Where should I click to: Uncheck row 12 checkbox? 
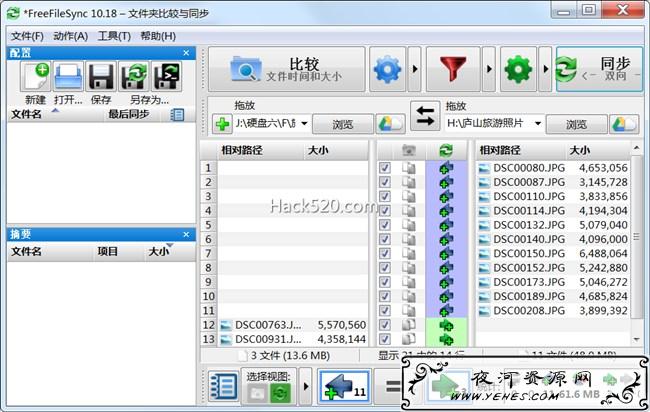[385, 325]
